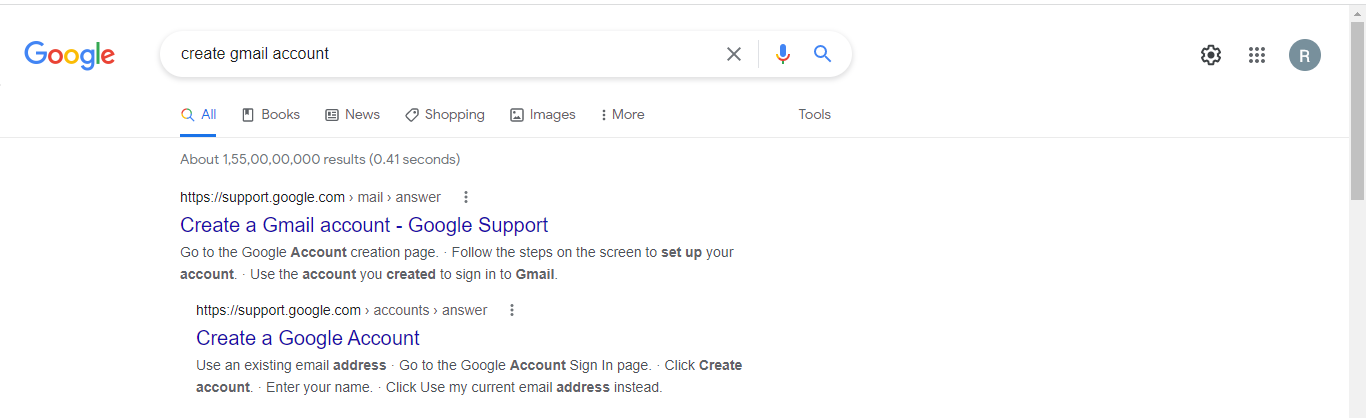
Task: Open the Google apps grid
Action: tap(1257, 55)
